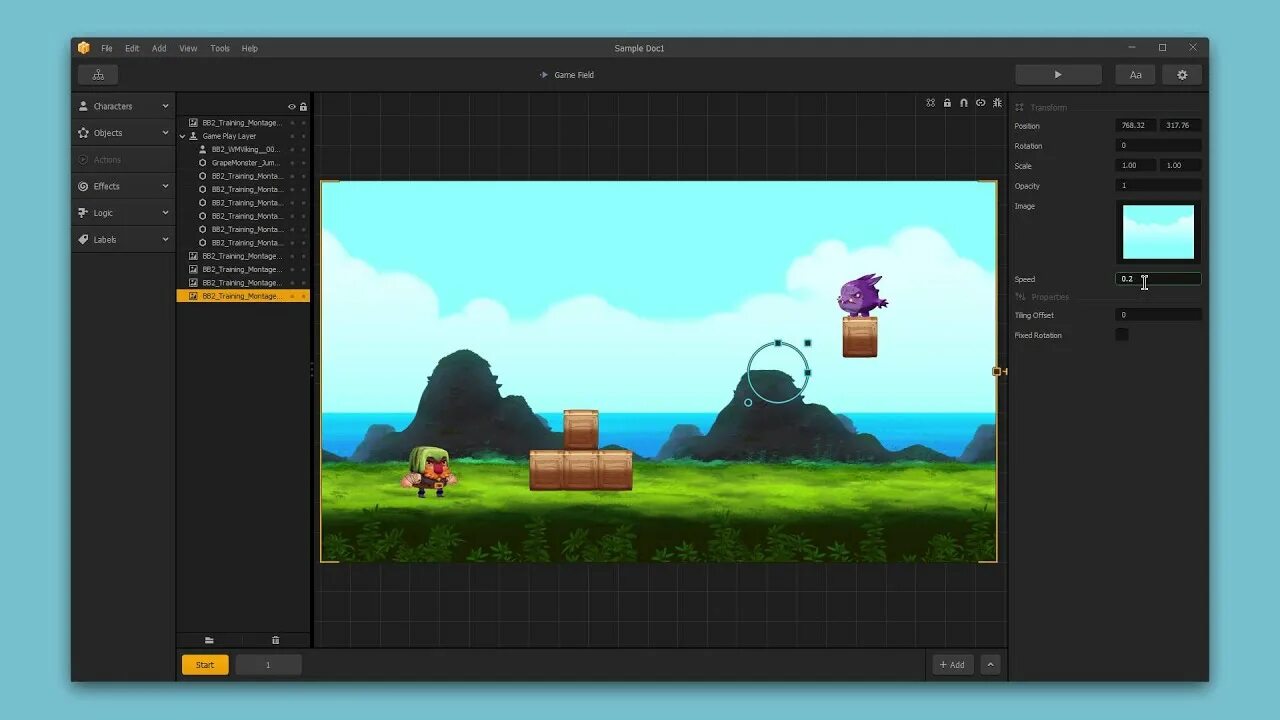This screenshot has height=720, width=1280.
Task: Open the Add menu
Action: [159, 48]
